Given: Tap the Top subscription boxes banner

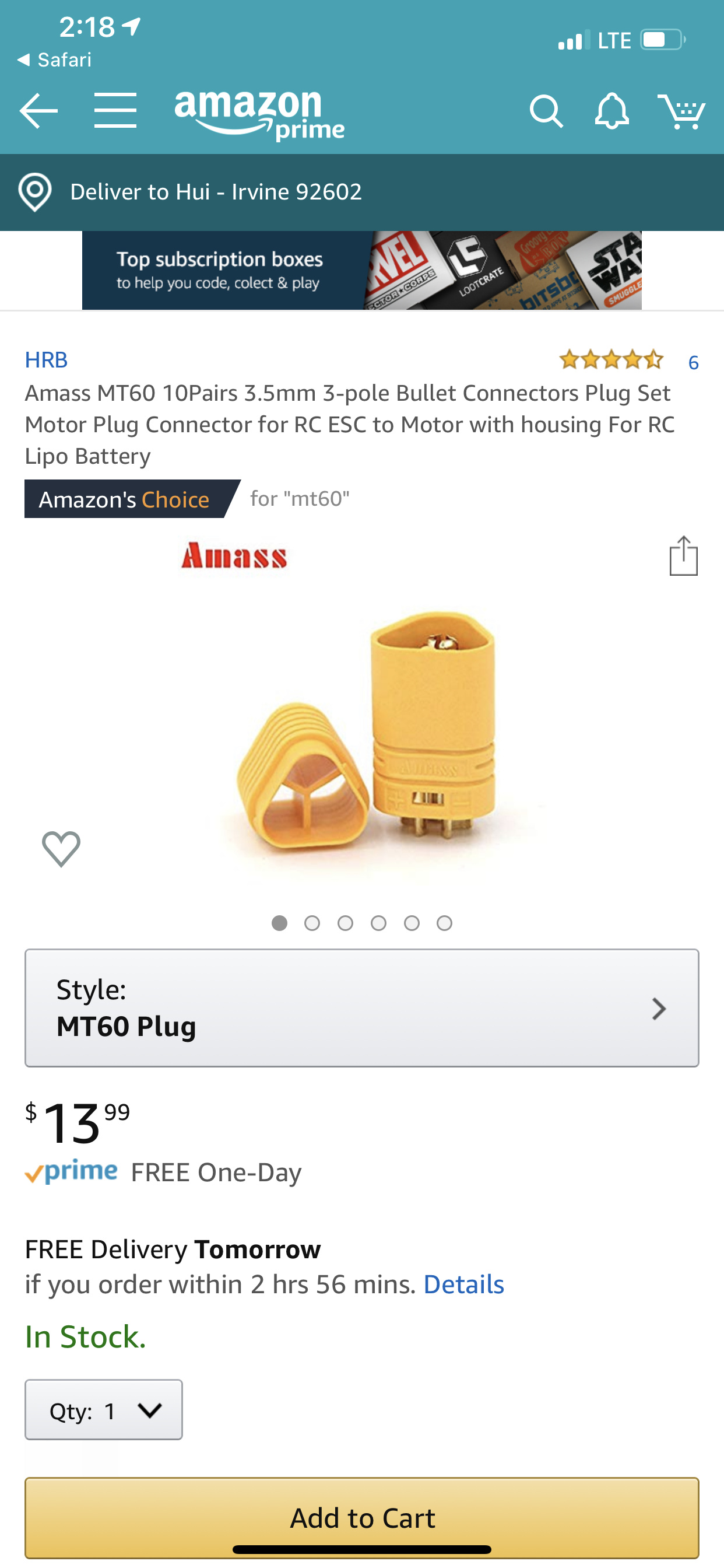Looking at the screenshot, I should (361, 270).
